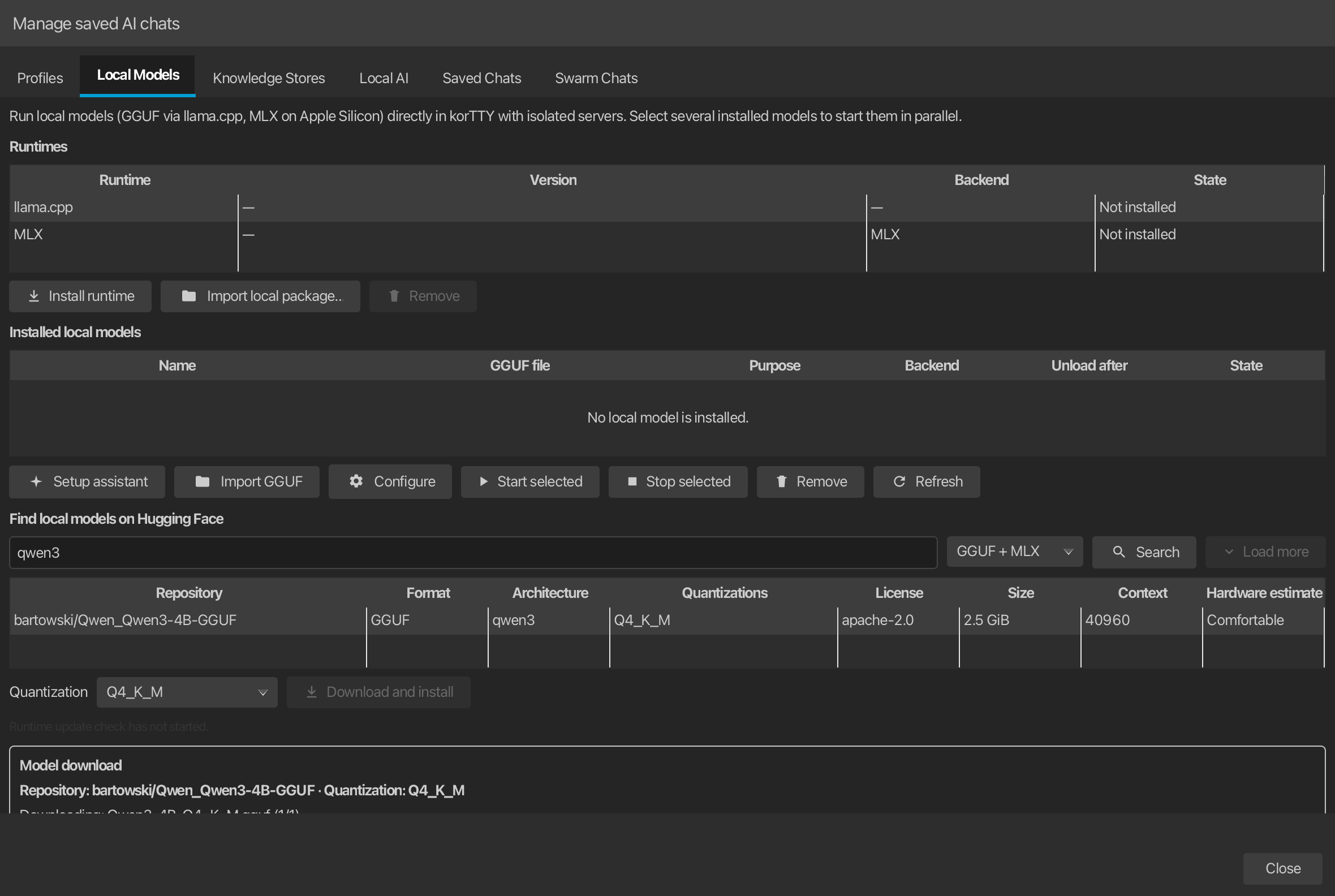This screenshot has width=1335, height=896.
Task: Click the MLX backend cell
Action: [981, 235]
